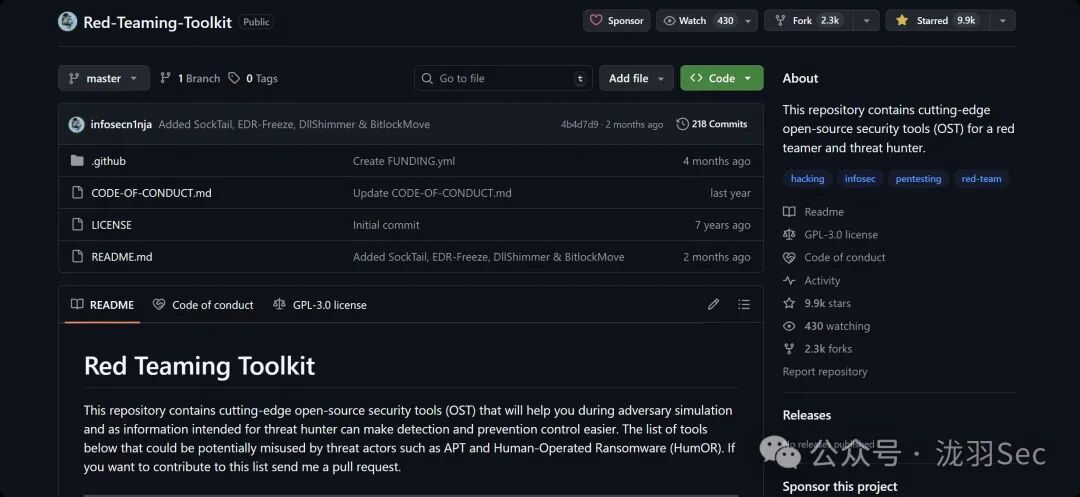The image size is (1080, 497).
Task: Open the 430 watching sidebar link
Action: (837, 326)
